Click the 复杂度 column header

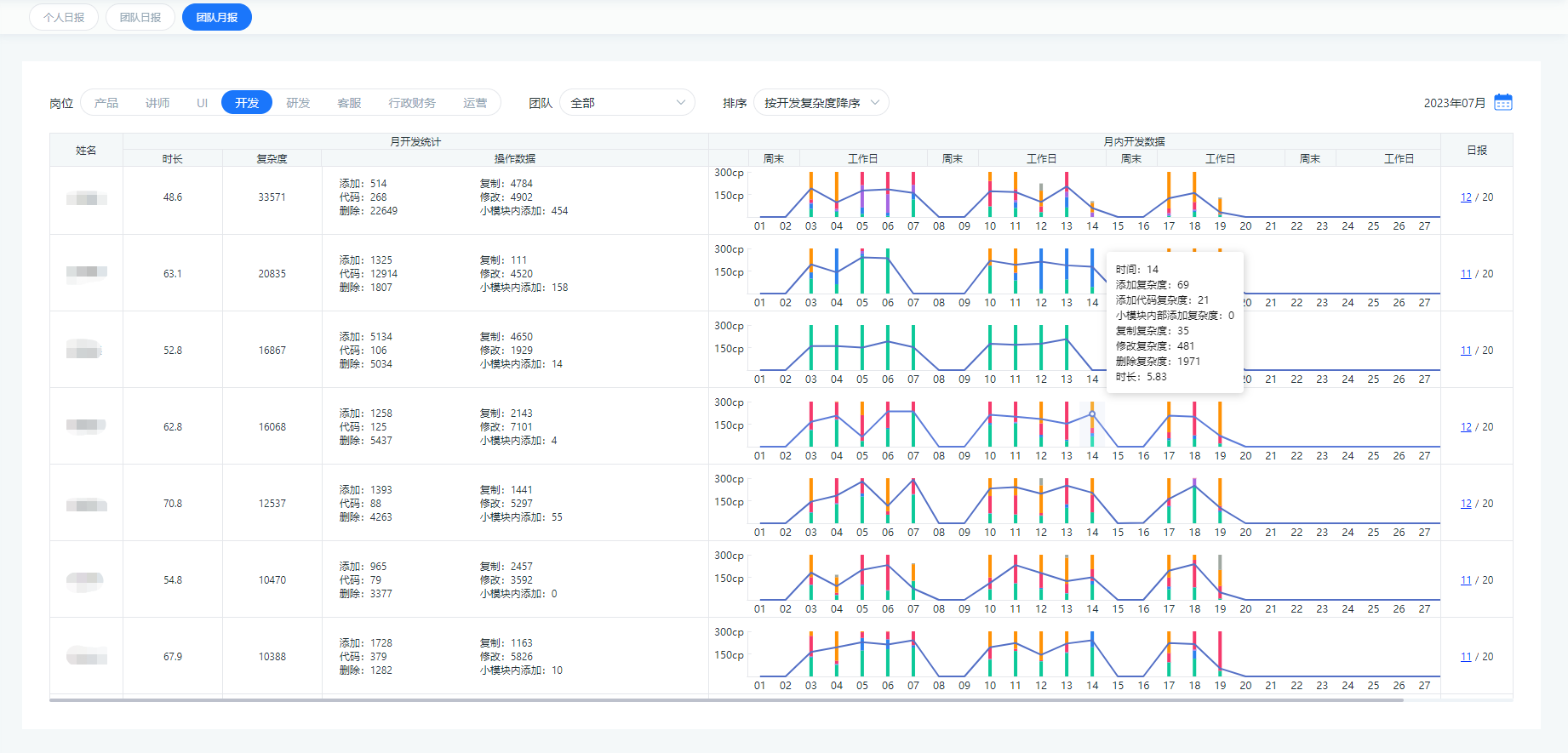pyautogui.click(x=272, y=158)
